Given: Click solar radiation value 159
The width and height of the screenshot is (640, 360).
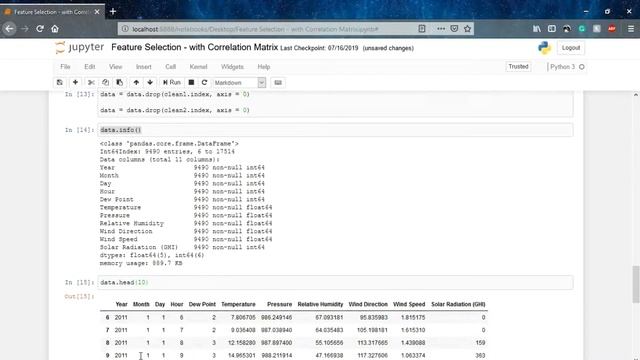Looking at the screenshot, I should point(480,343).
